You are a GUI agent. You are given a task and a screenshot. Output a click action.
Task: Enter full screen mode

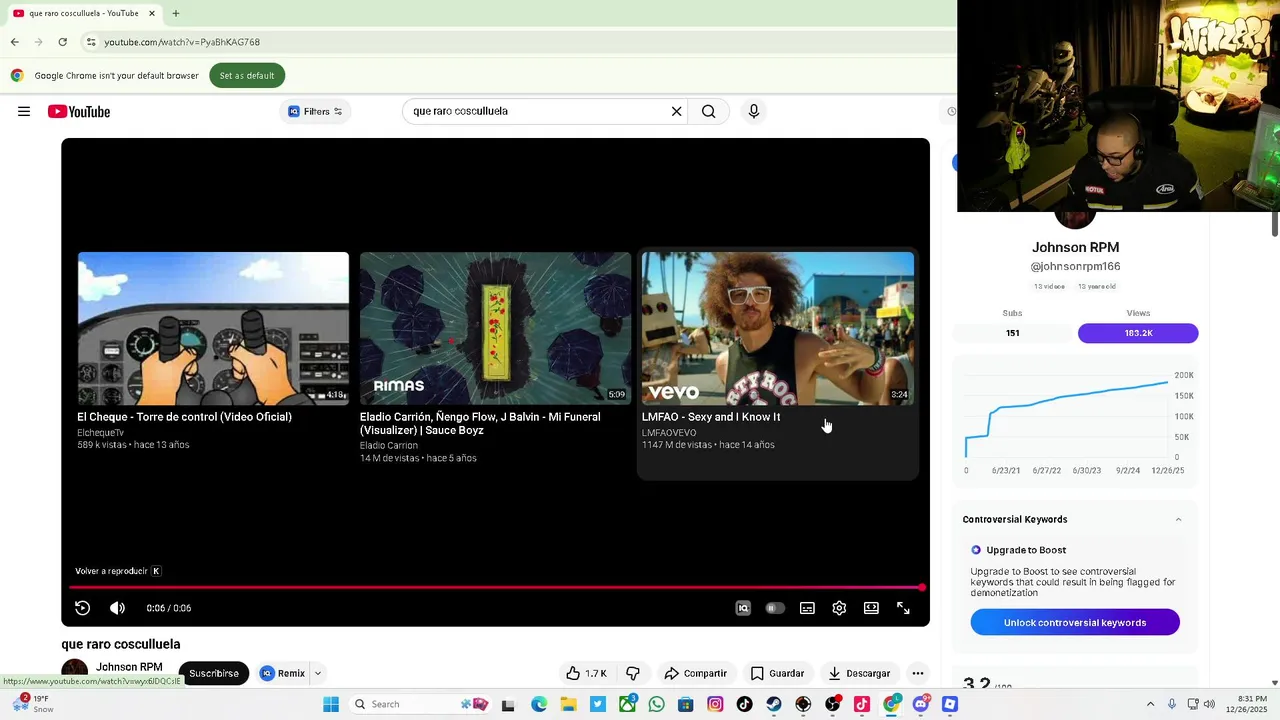[903, 608]
